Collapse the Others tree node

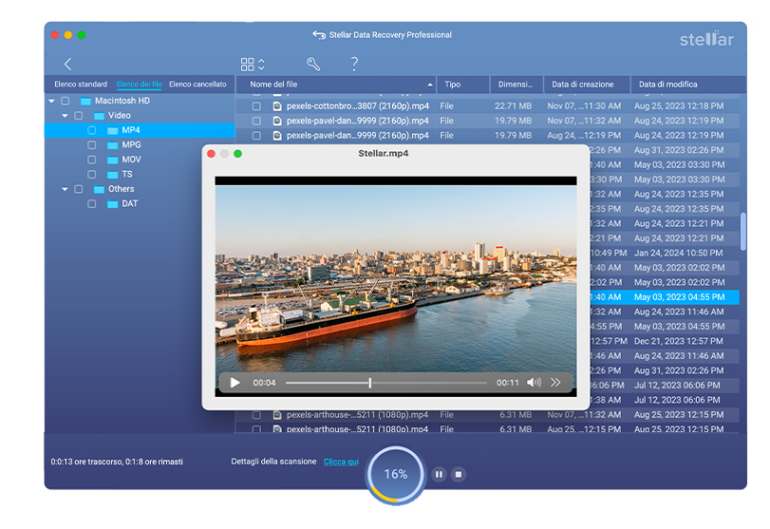(65, 189)
